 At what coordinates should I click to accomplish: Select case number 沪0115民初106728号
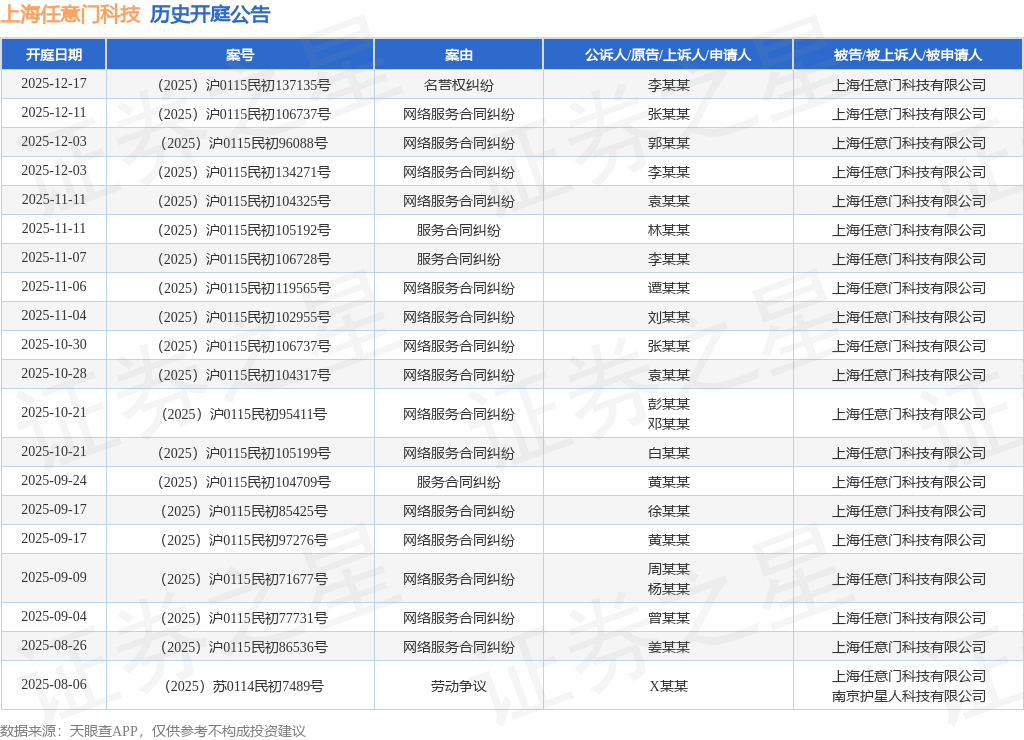tap(244, 259)
